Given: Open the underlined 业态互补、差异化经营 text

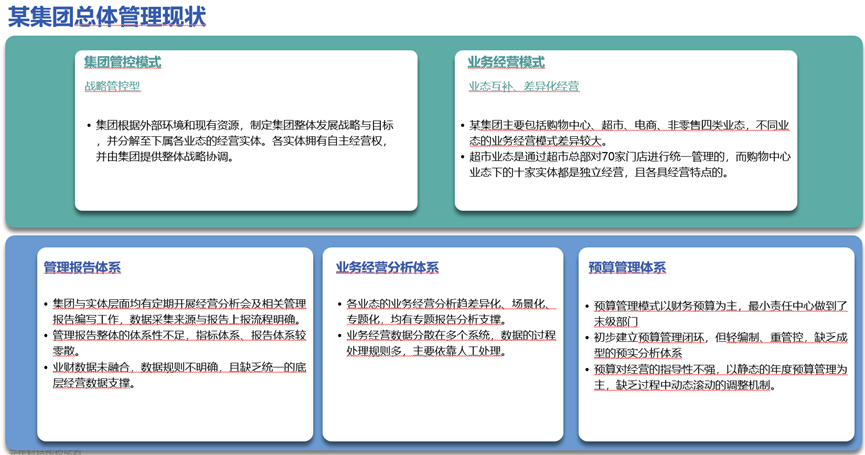Looking at the screenshot, I should pos(524,86).
